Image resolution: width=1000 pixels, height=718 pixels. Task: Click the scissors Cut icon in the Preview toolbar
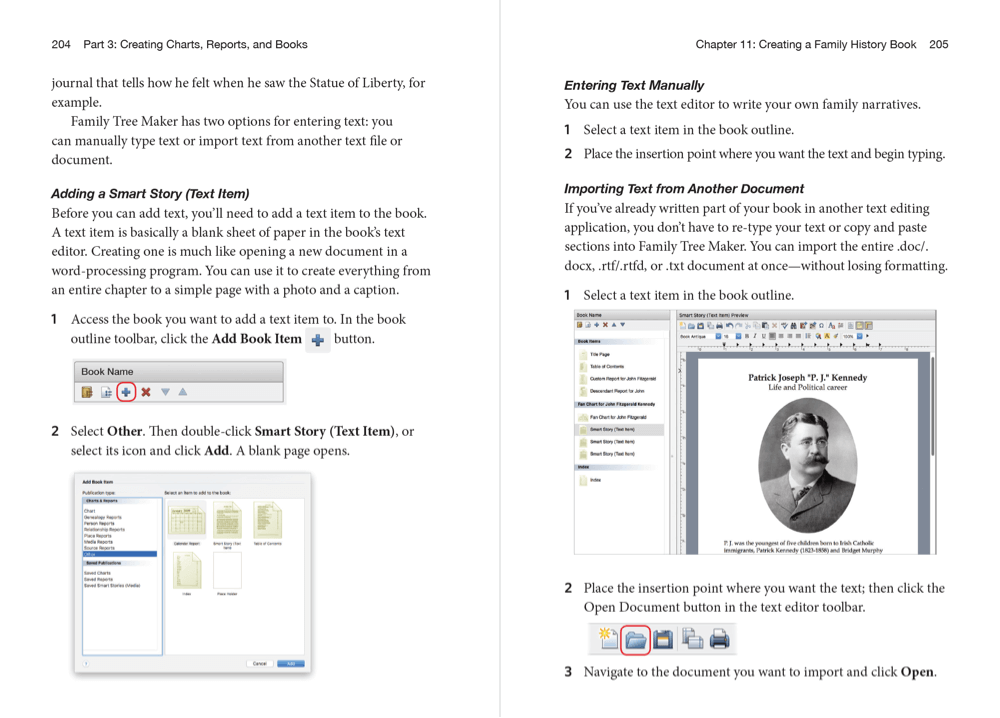click(747, 325)
